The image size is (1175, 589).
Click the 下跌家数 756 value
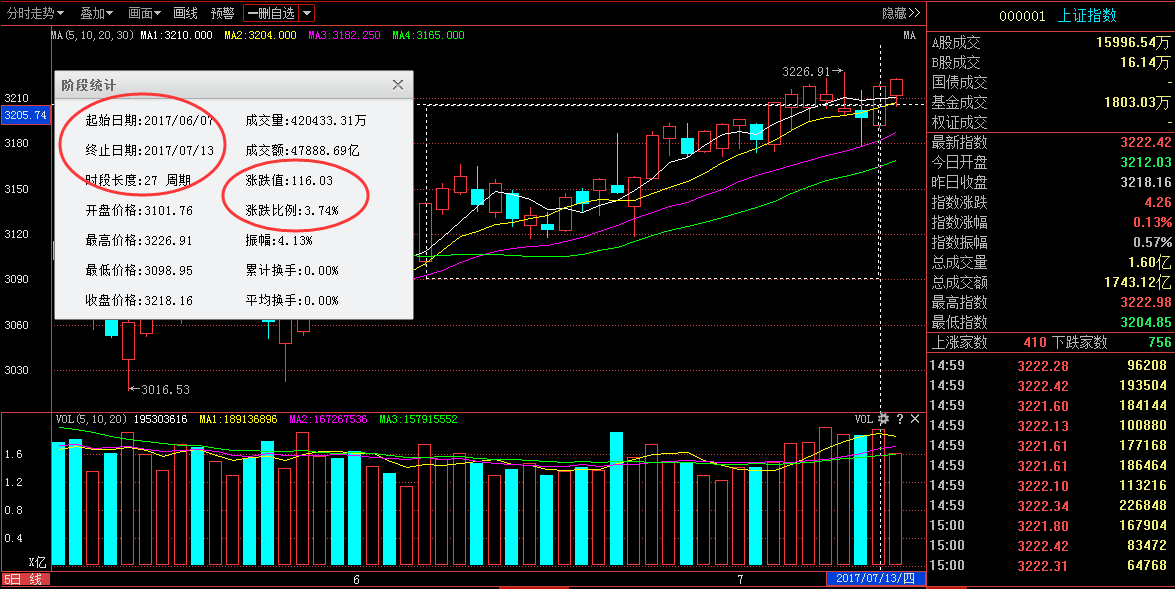1159,342
